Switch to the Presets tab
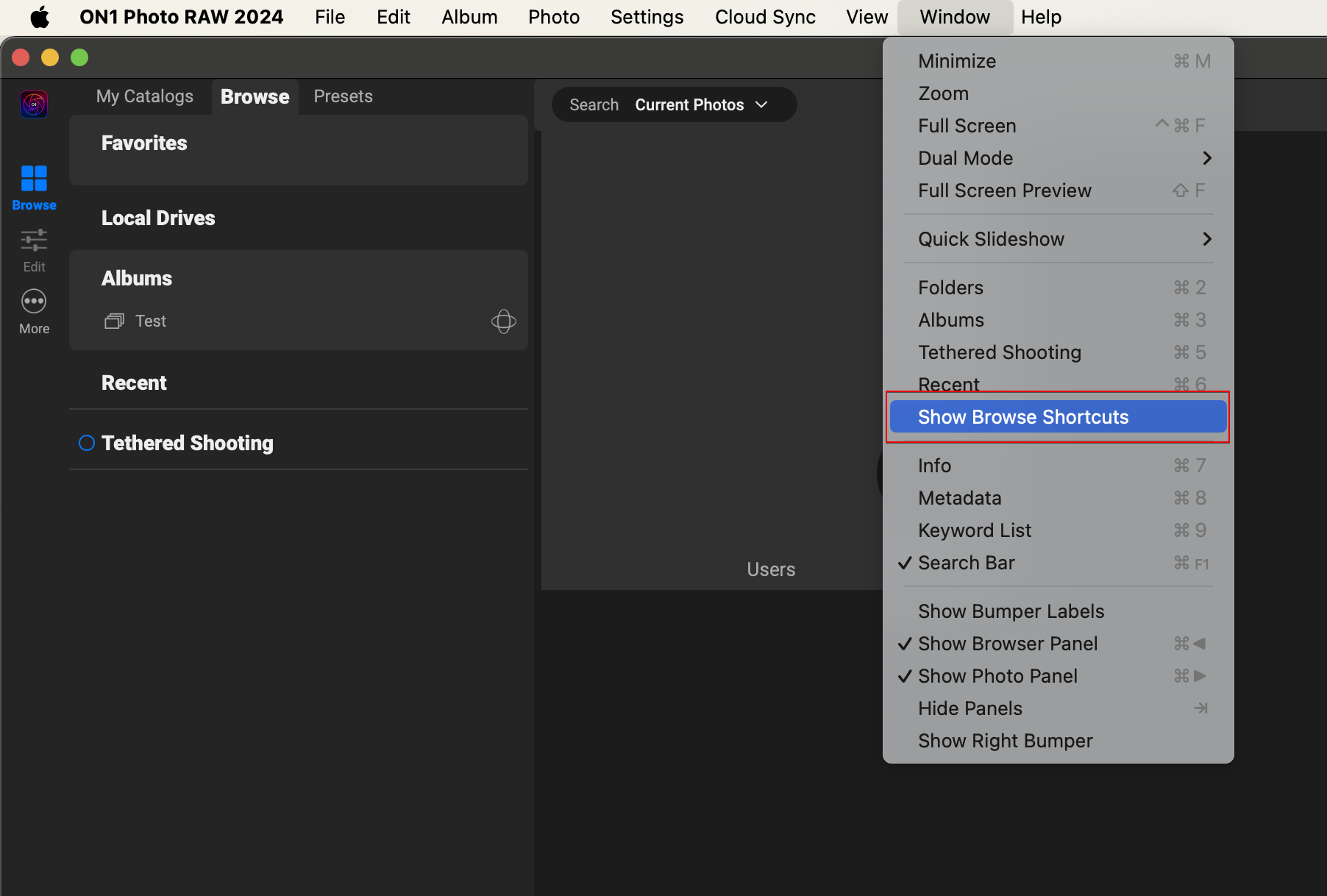The height and width of the screenshot is (896, 1327). [x=343, y=96]
